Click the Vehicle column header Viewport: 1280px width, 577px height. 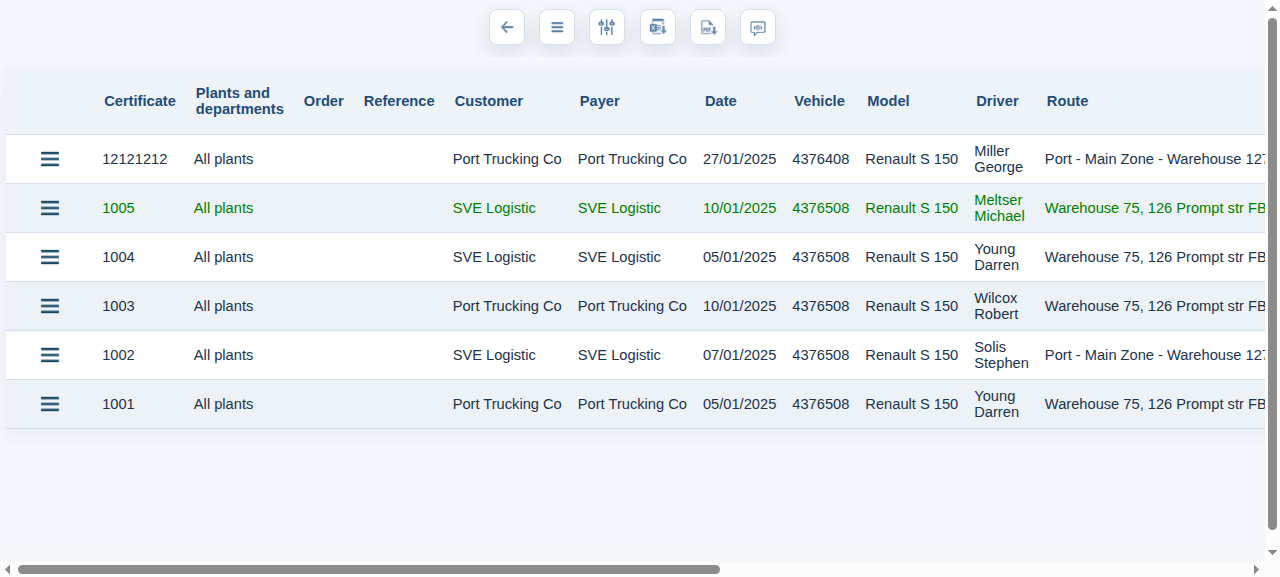[820, 101]
